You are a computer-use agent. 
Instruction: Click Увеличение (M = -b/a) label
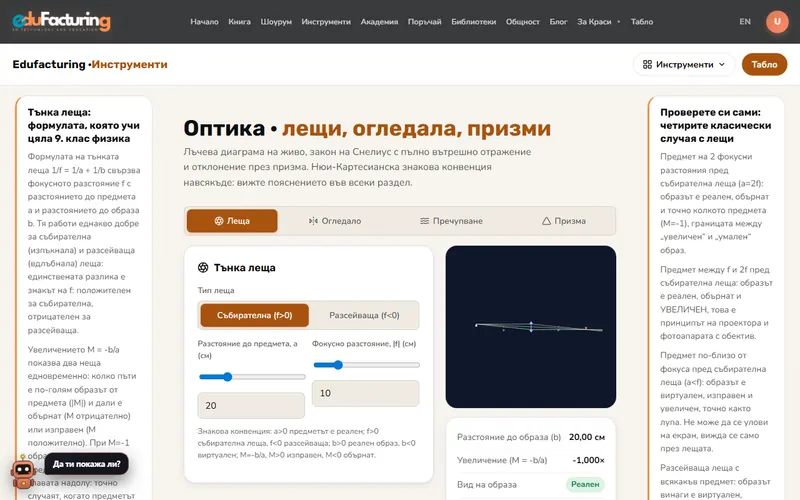pyautogui.click(x=502, y=460)
